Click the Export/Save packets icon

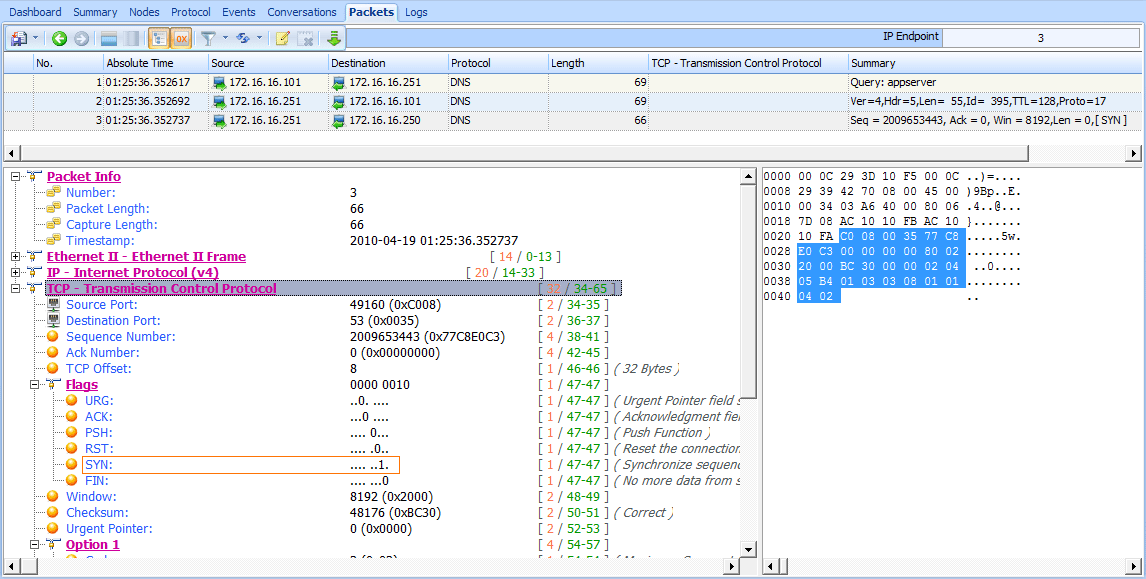click(x=19, y=39)
